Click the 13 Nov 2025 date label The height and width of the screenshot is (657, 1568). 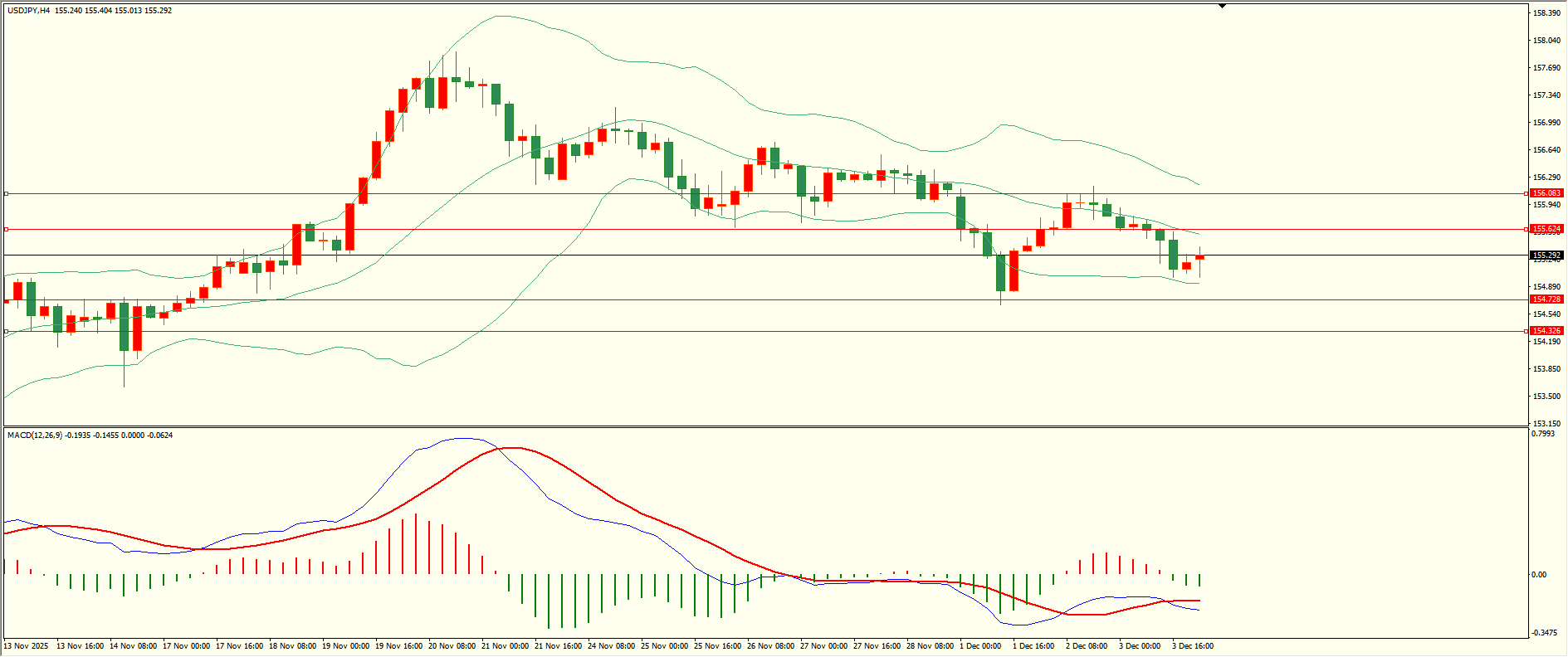pos(26,646)
